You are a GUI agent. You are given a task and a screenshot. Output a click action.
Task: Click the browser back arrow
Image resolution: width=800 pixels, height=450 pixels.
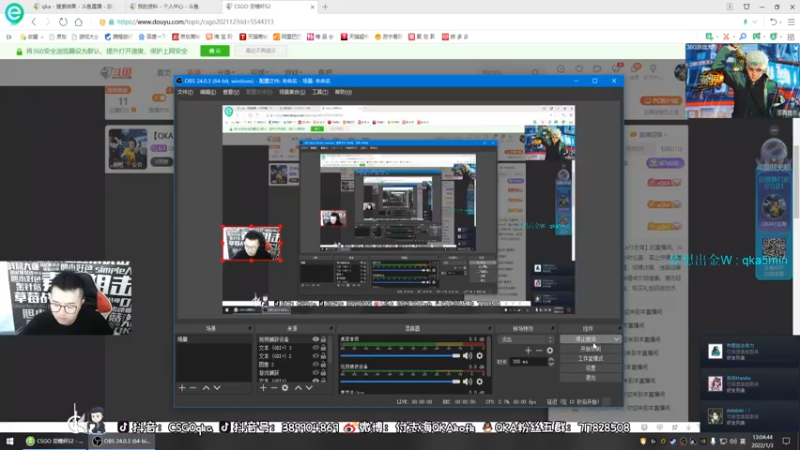[x=34, y=22]
